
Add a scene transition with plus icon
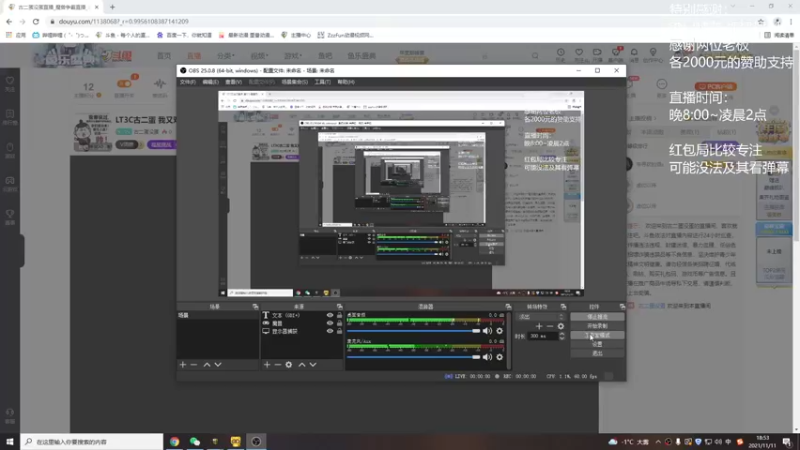[x=539, y=327]
